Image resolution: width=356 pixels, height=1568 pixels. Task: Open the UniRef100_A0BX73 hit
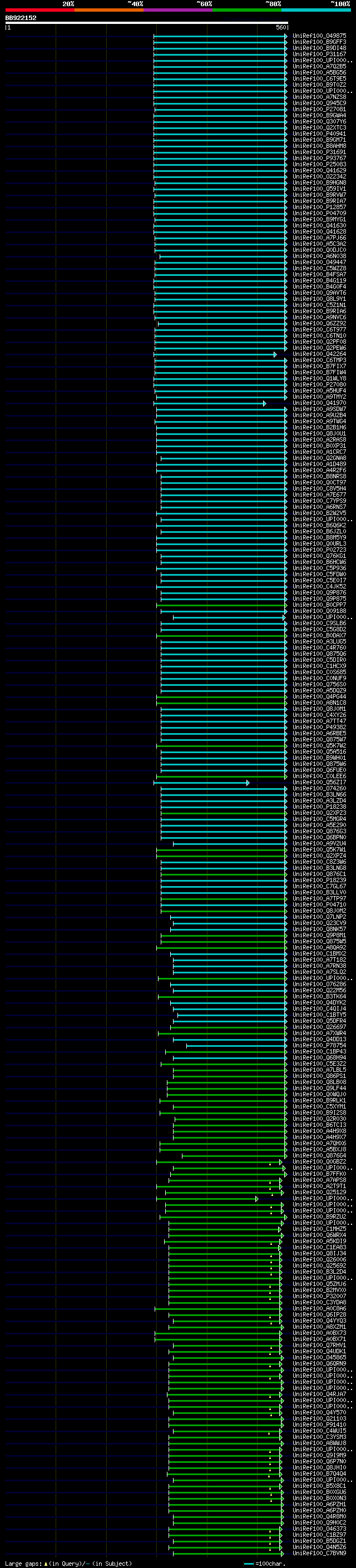coord(319,1333)
